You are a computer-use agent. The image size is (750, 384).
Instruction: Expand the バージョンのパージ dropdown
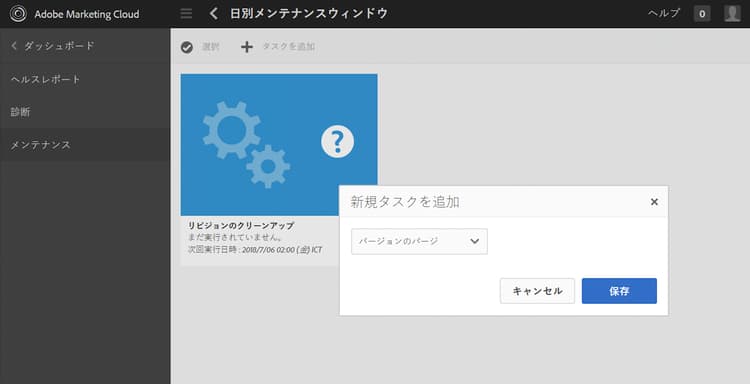point(419,241)
